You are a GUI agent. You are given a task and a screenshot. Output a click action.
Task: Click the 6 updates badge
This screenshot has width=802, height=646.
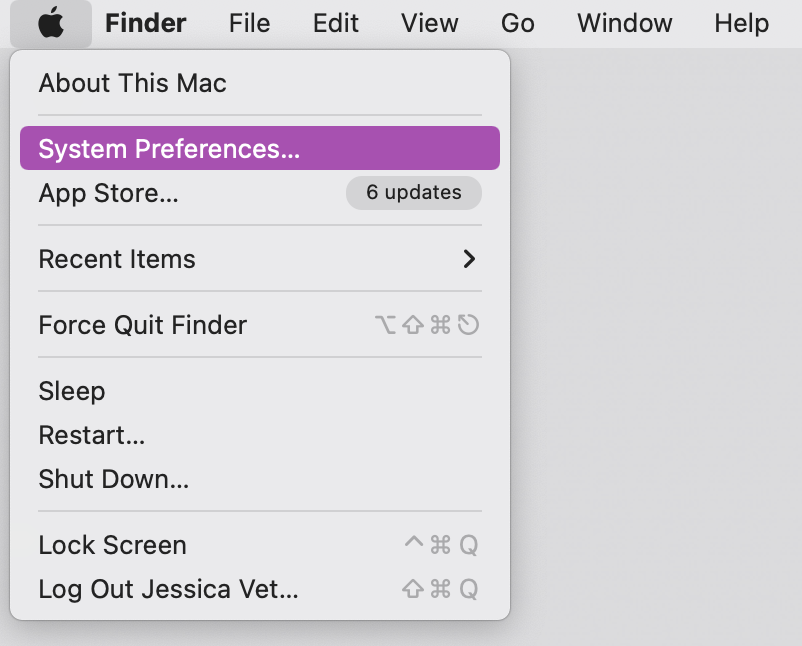[414, 193]
